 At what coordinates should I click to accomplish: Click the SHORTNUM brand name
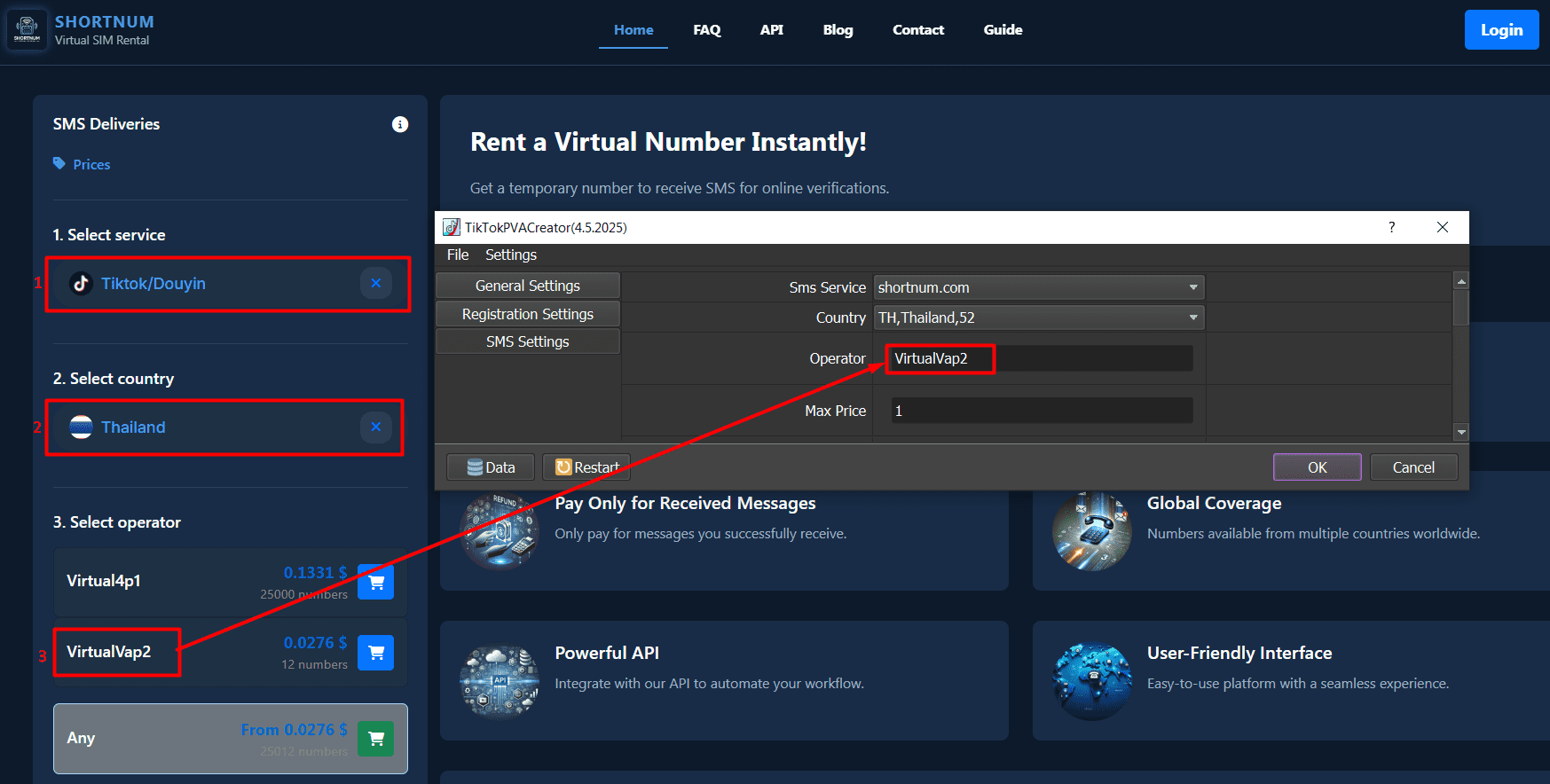(x=105, y=22)
